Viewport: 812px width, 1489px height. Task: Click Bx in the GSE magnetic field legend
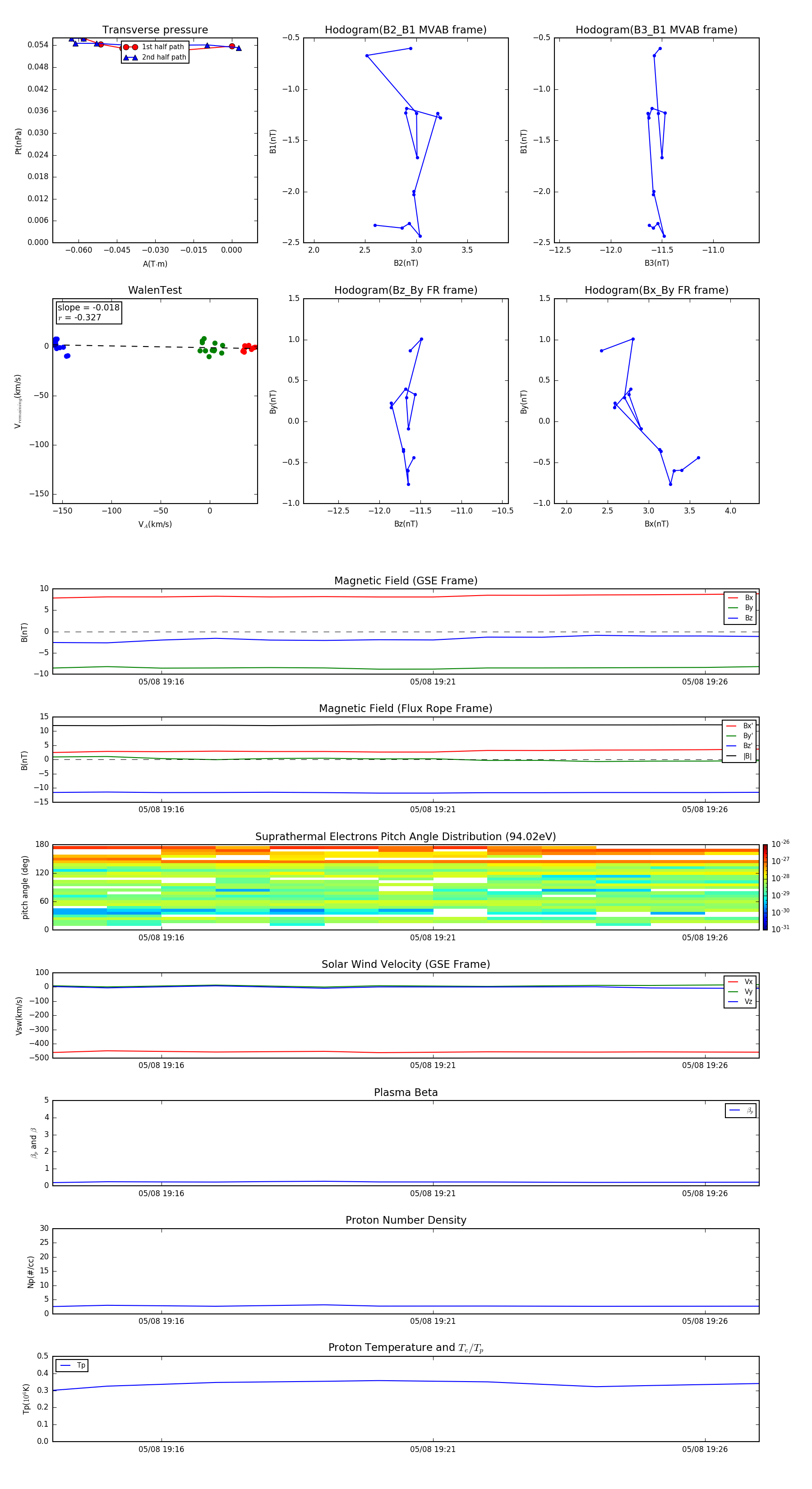pyautogui.click(x=740, y=598)
